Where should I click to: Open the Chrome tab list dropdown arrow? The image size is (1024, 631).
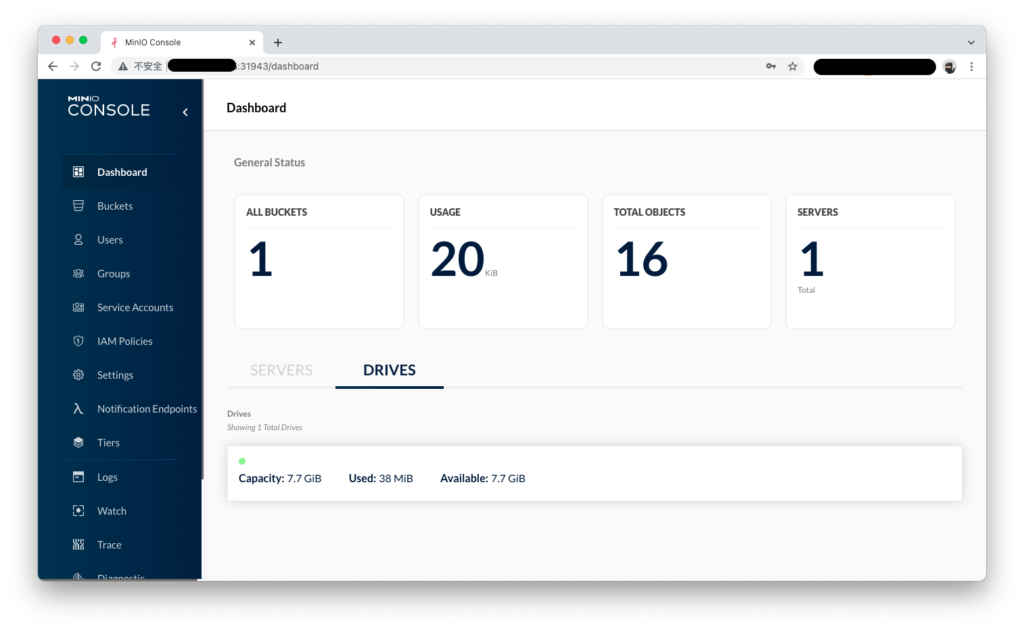point(970,42)
